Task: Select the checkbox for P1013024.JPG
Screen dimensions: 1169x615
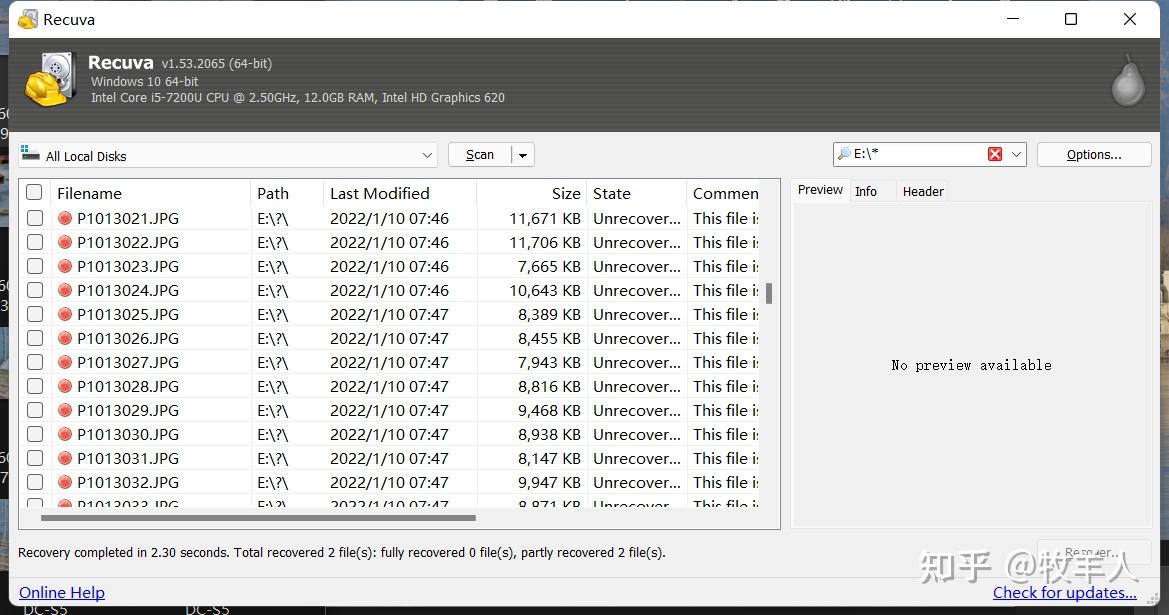Action: point(34,290)
